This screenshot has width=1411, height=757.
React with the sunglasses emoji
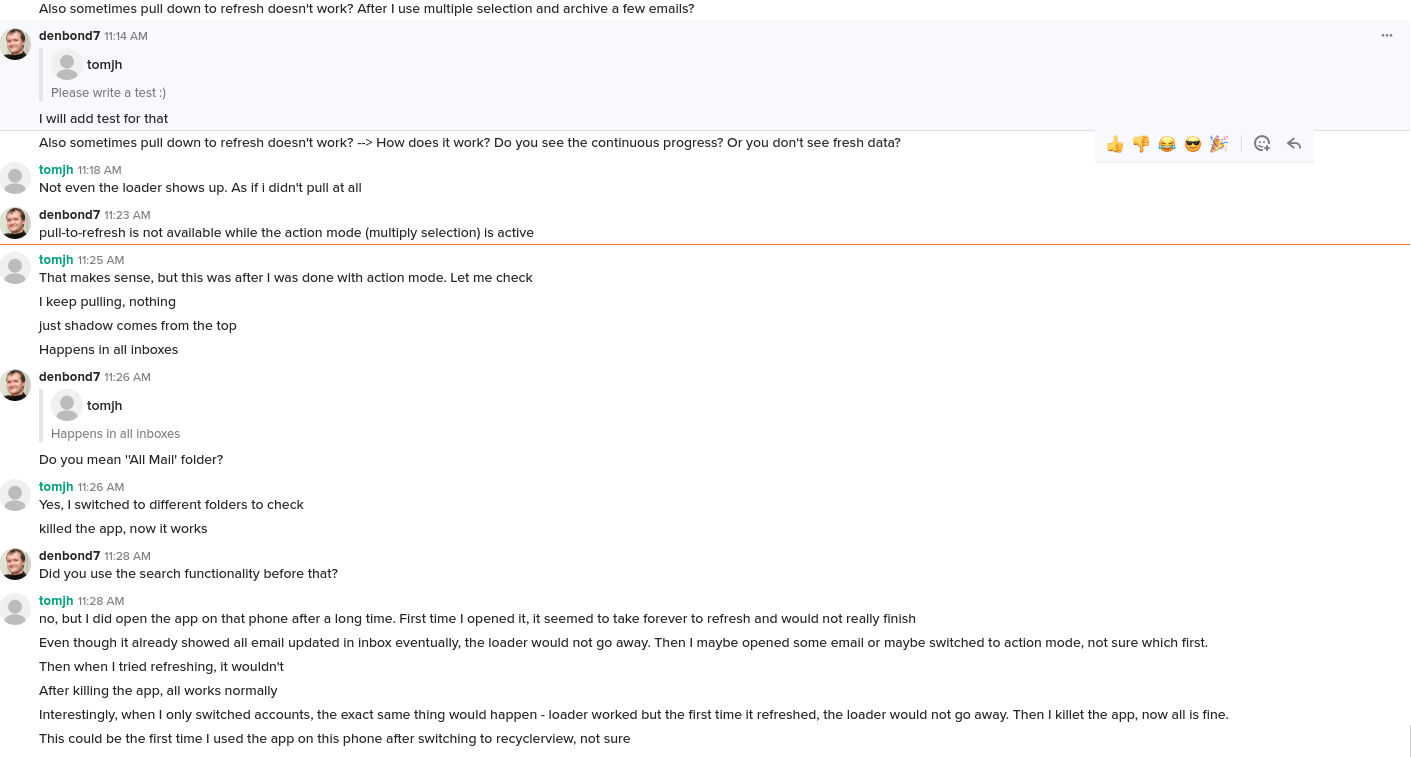click(x=1193, y=144)
